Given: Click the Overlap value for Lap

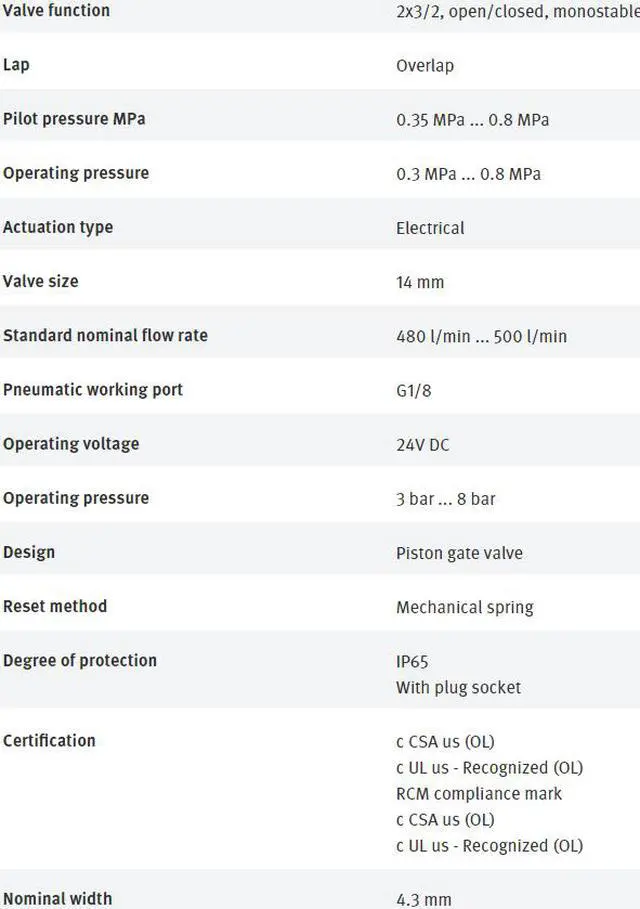Looking at the screenshot, I should [425, 66].
